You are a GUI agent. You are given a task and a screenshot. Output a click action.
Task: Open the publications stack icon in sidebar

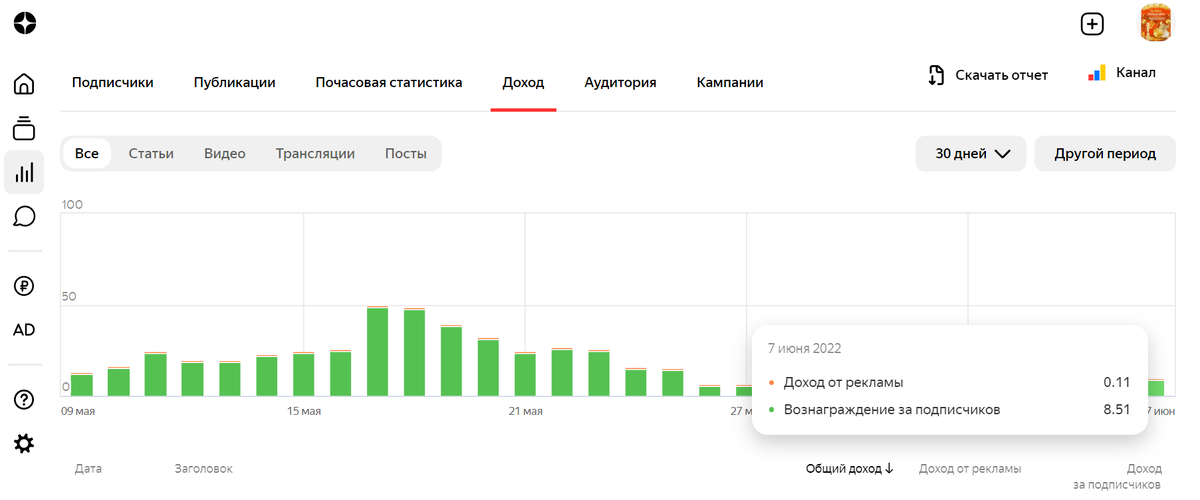point(24,128)
